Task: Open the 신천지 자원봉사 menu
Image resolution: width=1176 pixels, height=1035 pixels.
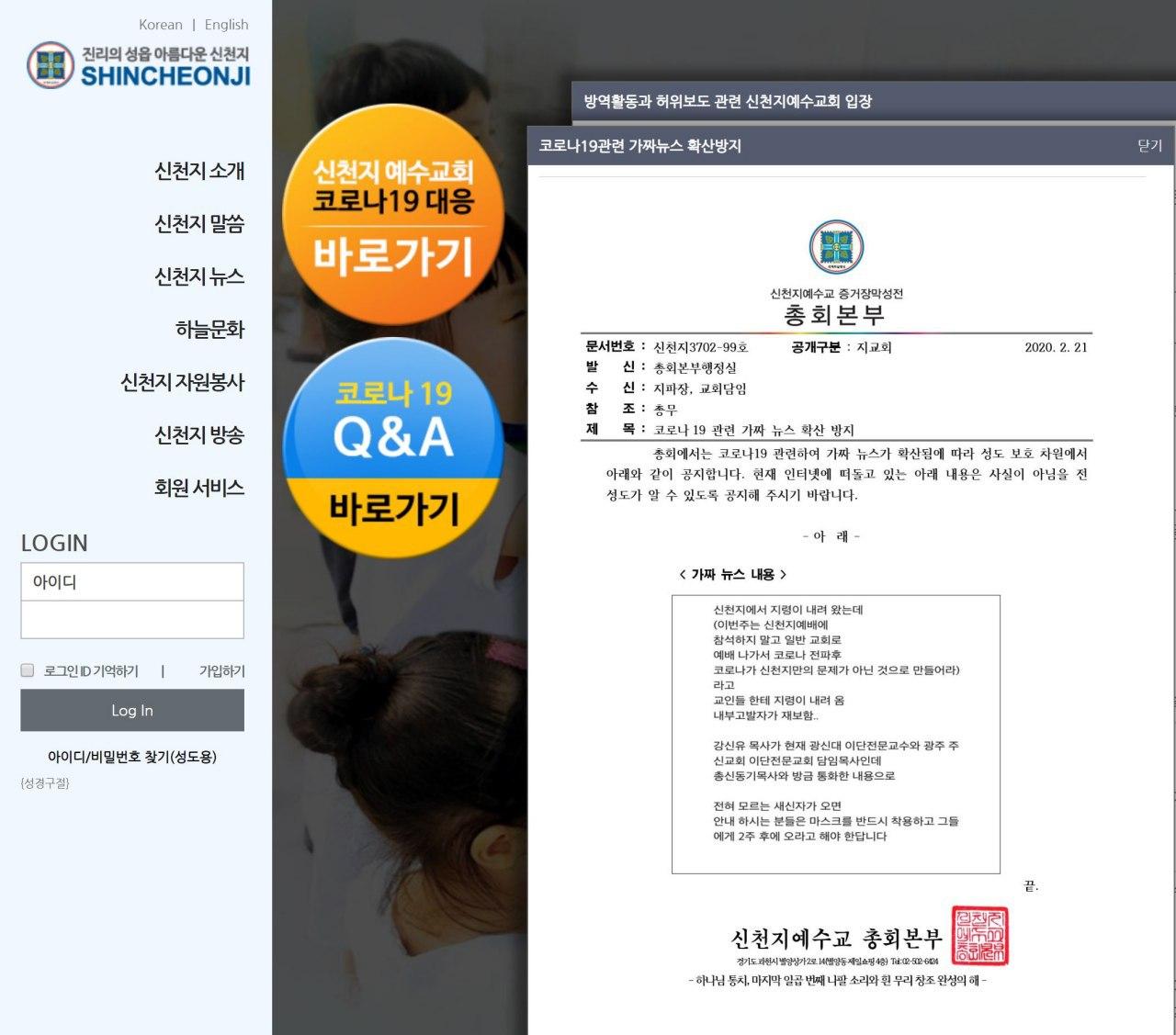Action: pos(183,382)
